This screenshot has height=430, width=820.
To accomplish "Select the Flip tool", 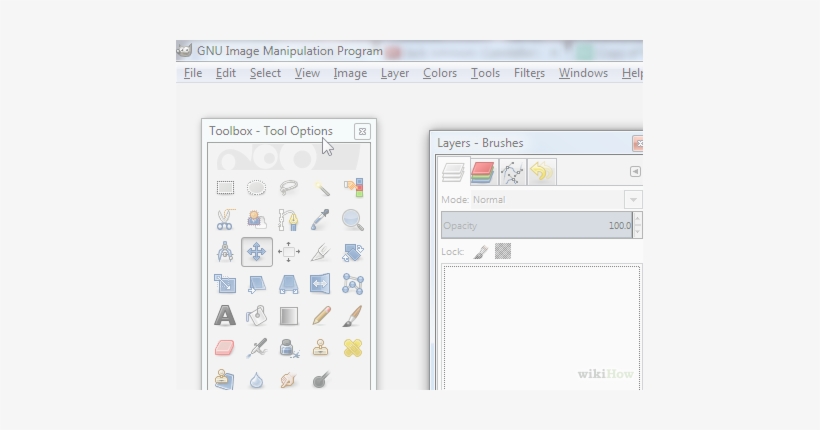I will click(321, 284).
